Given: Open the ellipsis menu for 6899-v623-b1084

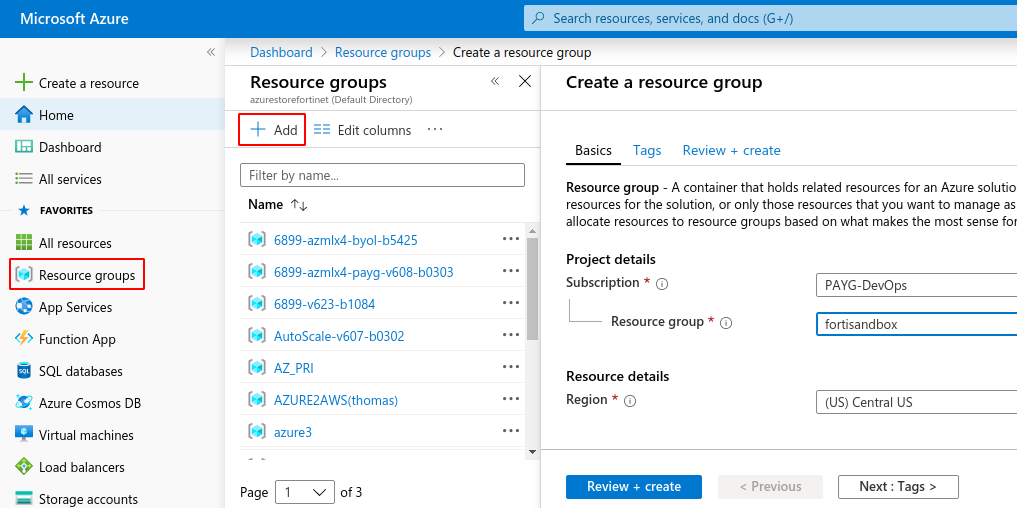Looking at the screenshot, I should pos(511,302).
